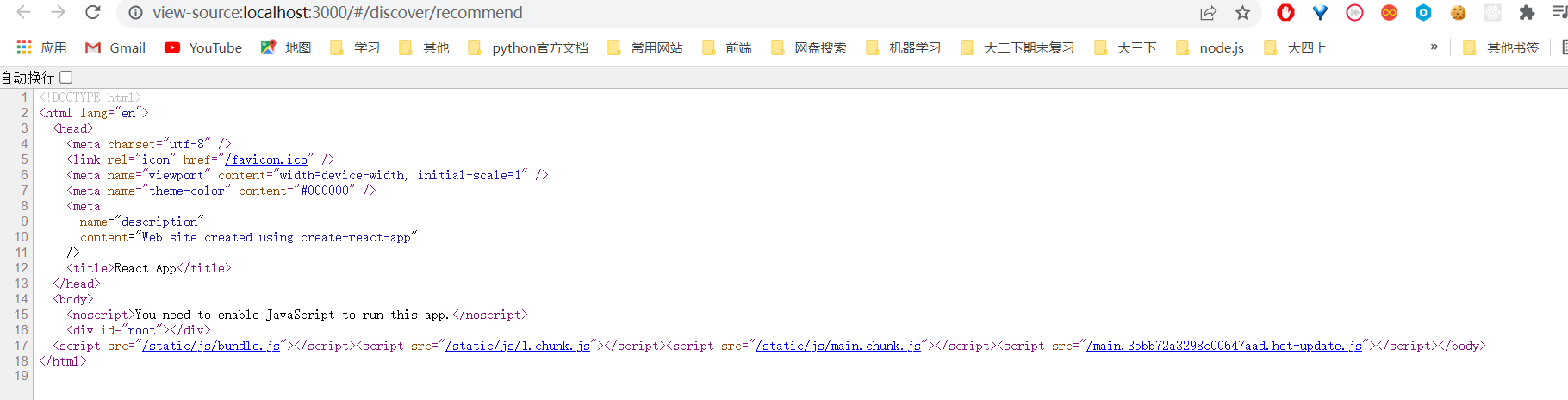Image resolution: width=1568 pixels, height=400 pixels.
Task: Follow the /static/js/main.chunk.js link
Action: pos(838,346)
